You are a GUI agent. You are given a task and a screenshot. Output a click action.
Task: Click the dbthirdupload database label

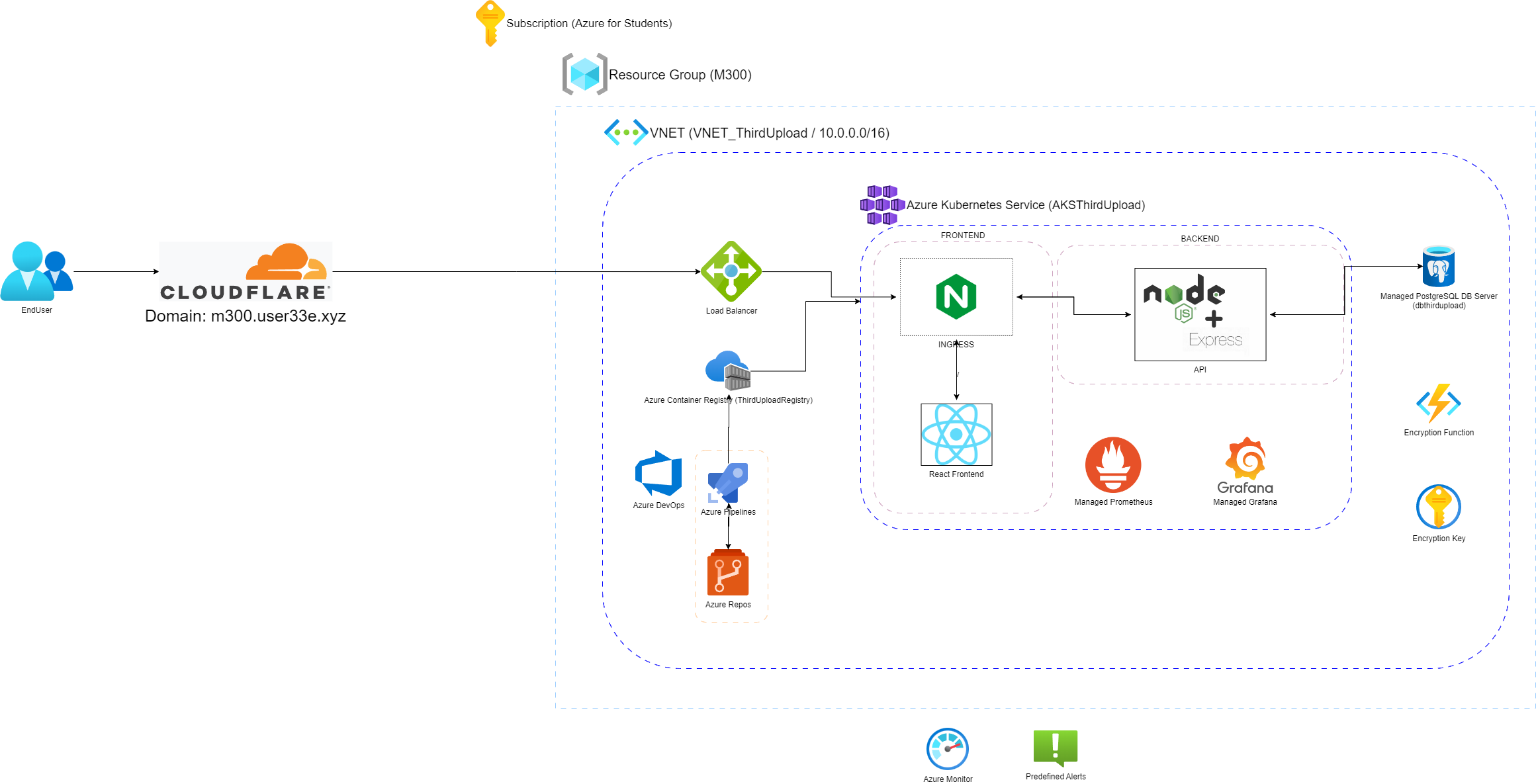pos(1439,306)
